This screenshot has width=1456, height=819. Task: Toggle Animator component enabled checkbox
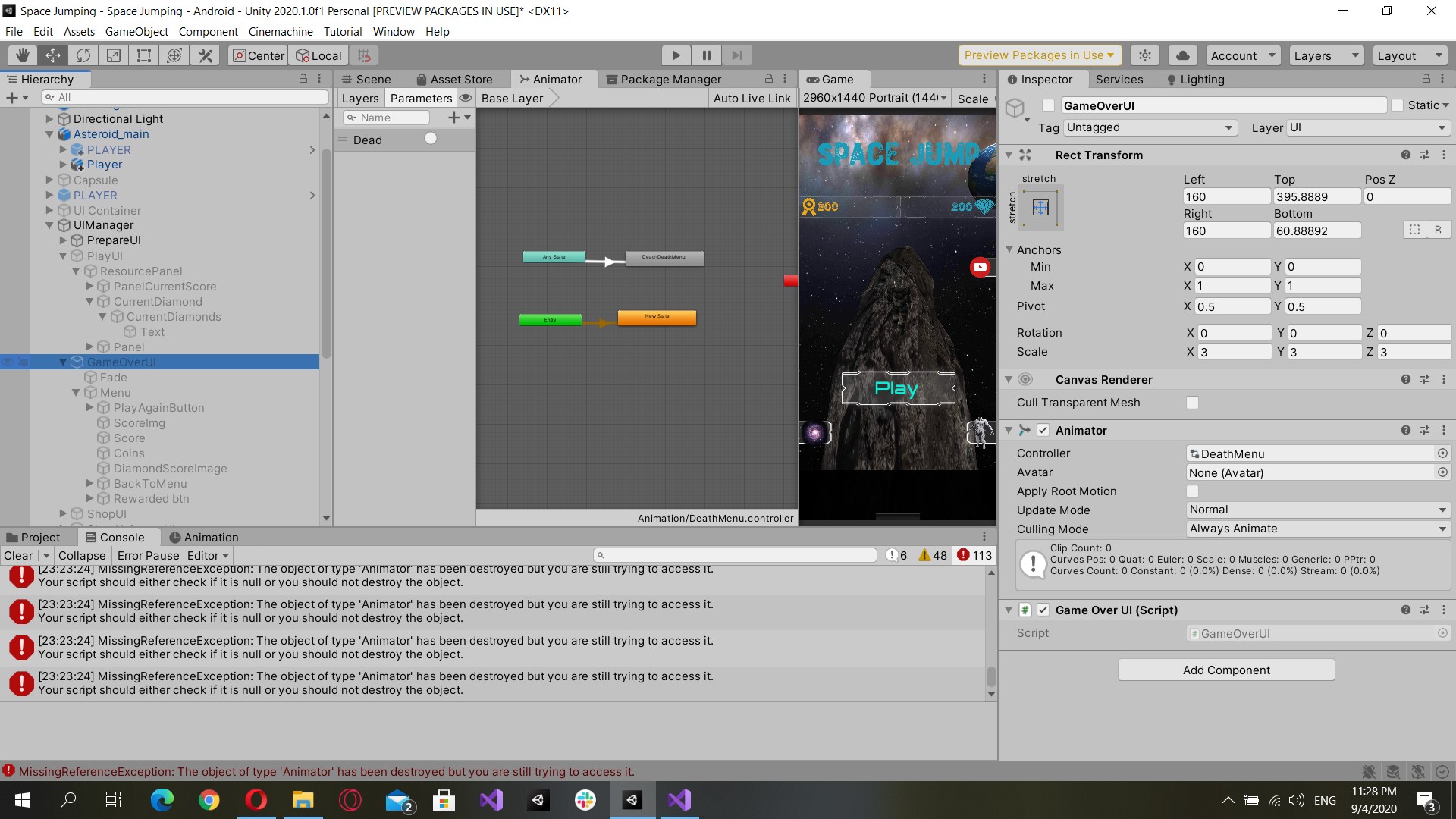coord(1043,430)
